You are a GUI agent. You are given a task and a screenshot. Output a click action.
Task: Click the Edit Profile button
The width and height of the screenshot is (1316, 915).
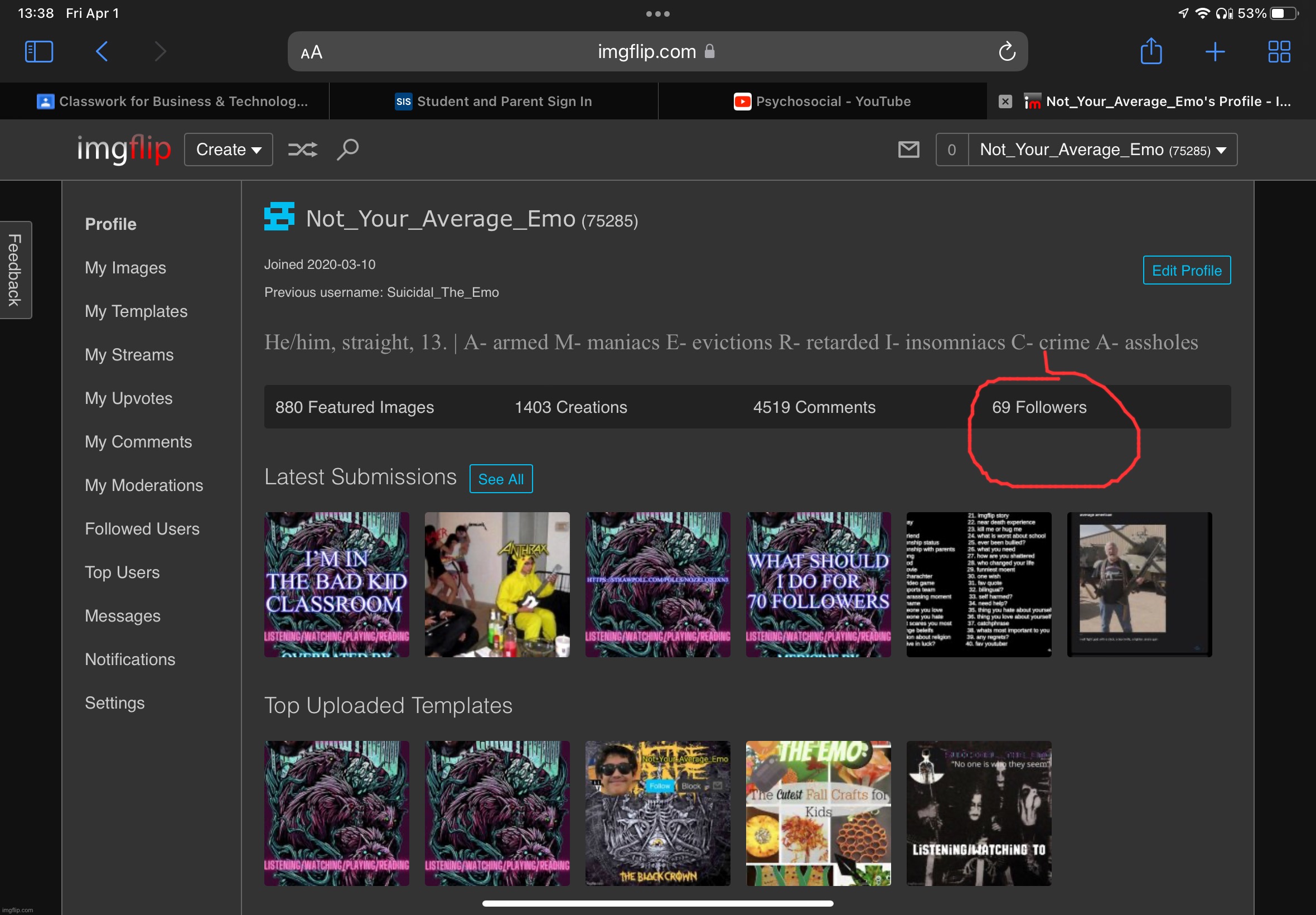[1186, 270]
